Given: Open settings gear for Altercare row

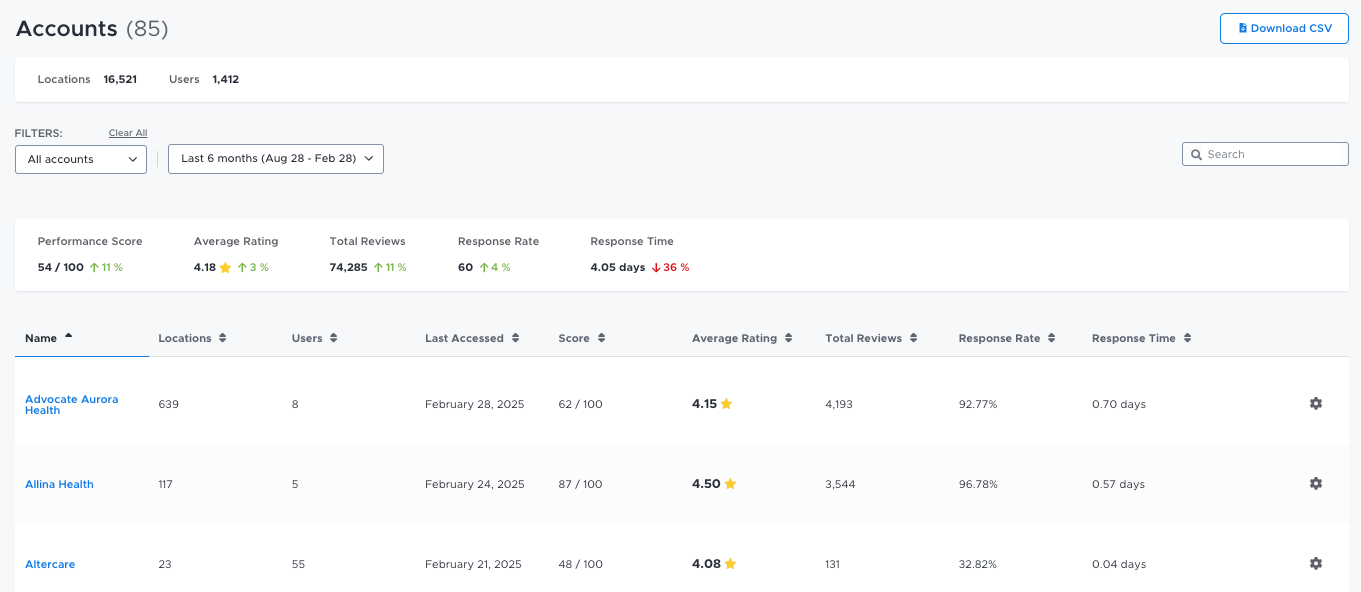Looking at the screenshot, I should [1316, 563].
